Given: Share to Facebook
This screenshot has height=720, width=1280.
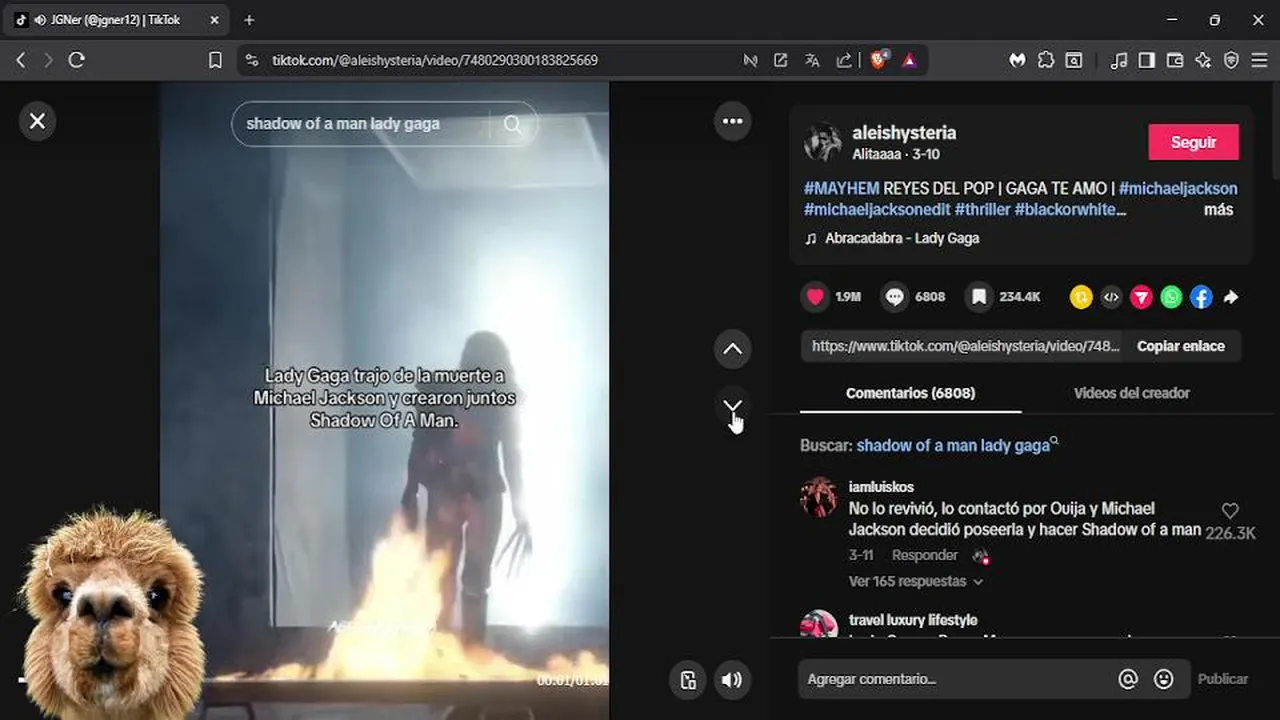Looking at the screenshot, I should click(1201, 297).
